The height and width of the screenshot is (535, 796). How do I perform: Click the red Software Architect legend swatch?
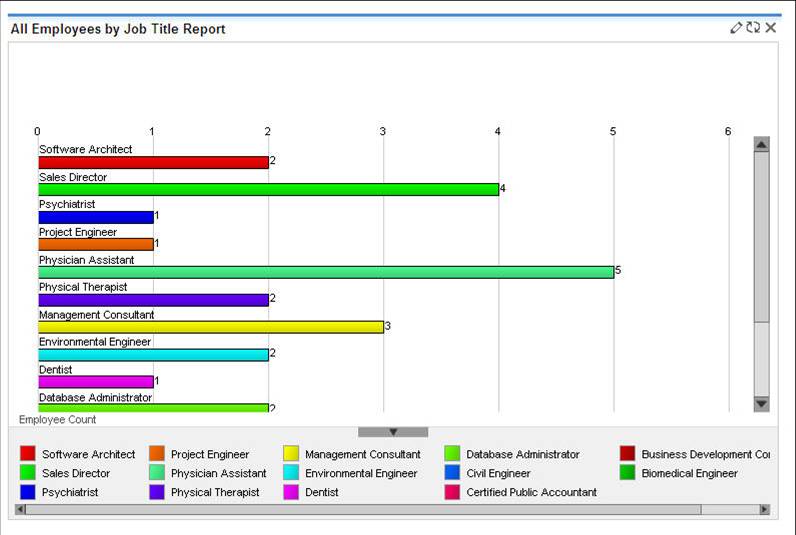27,453
